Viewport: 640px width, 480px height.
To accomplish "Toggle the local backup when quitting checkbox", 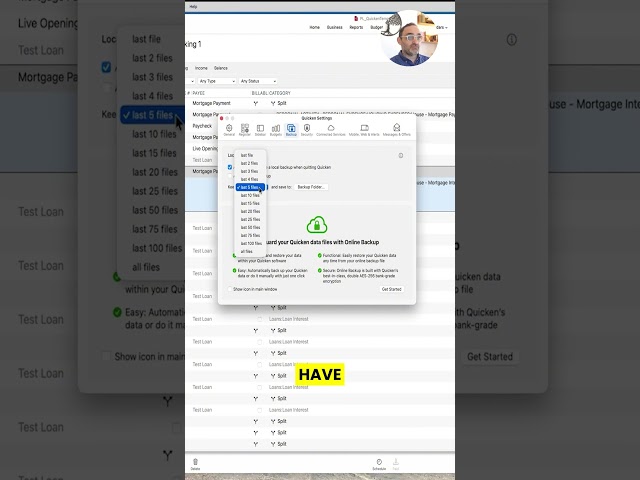I will click(x=230, y=167).
